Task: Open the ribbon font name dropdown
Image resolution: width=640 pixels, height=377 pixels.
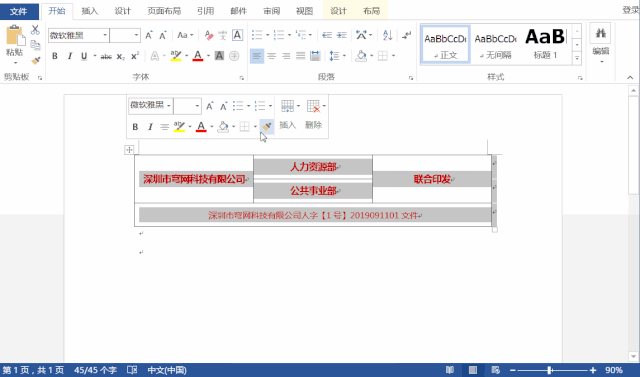Action: [105, 35]
